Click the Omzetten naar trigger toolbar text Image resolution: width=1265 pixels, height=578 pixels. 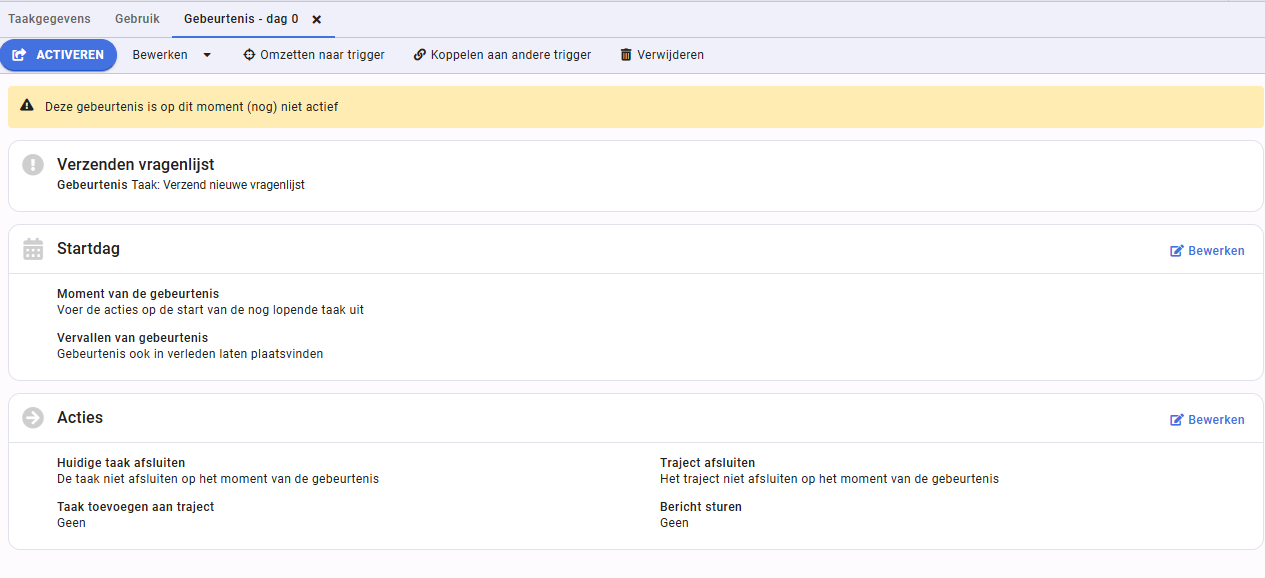322,55
